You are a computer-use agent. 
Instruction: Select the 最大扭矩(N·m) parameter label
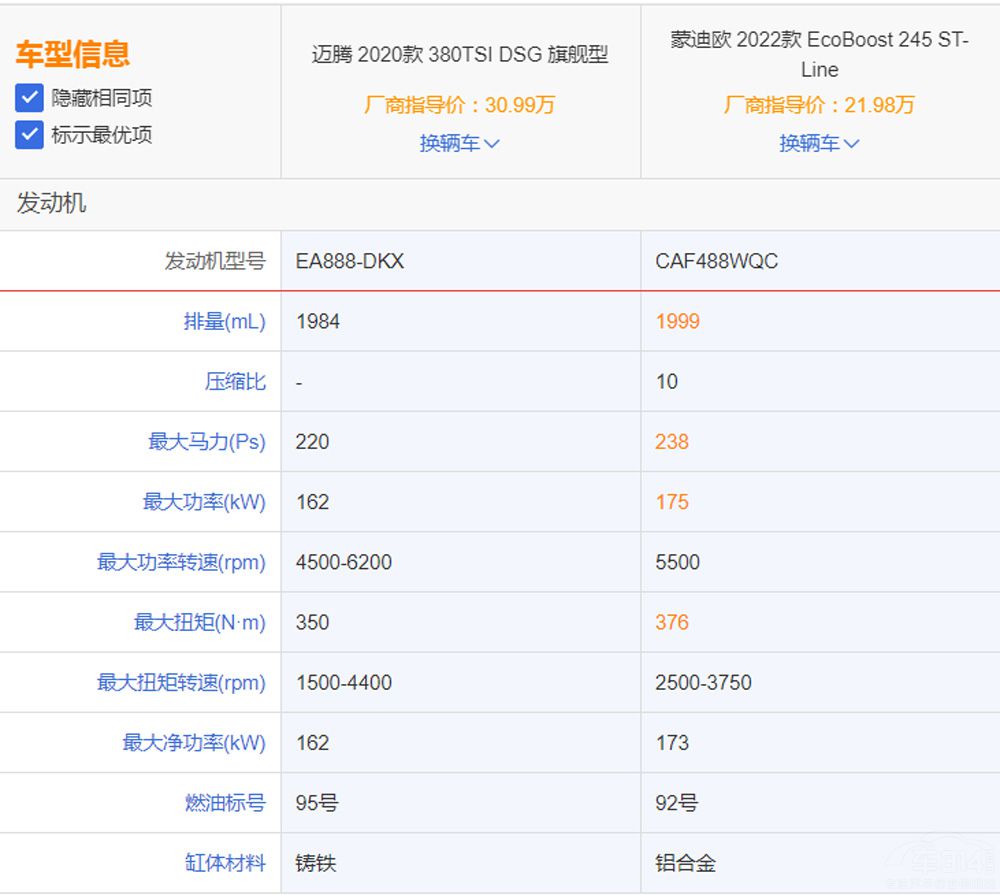[x=200, y=622]
